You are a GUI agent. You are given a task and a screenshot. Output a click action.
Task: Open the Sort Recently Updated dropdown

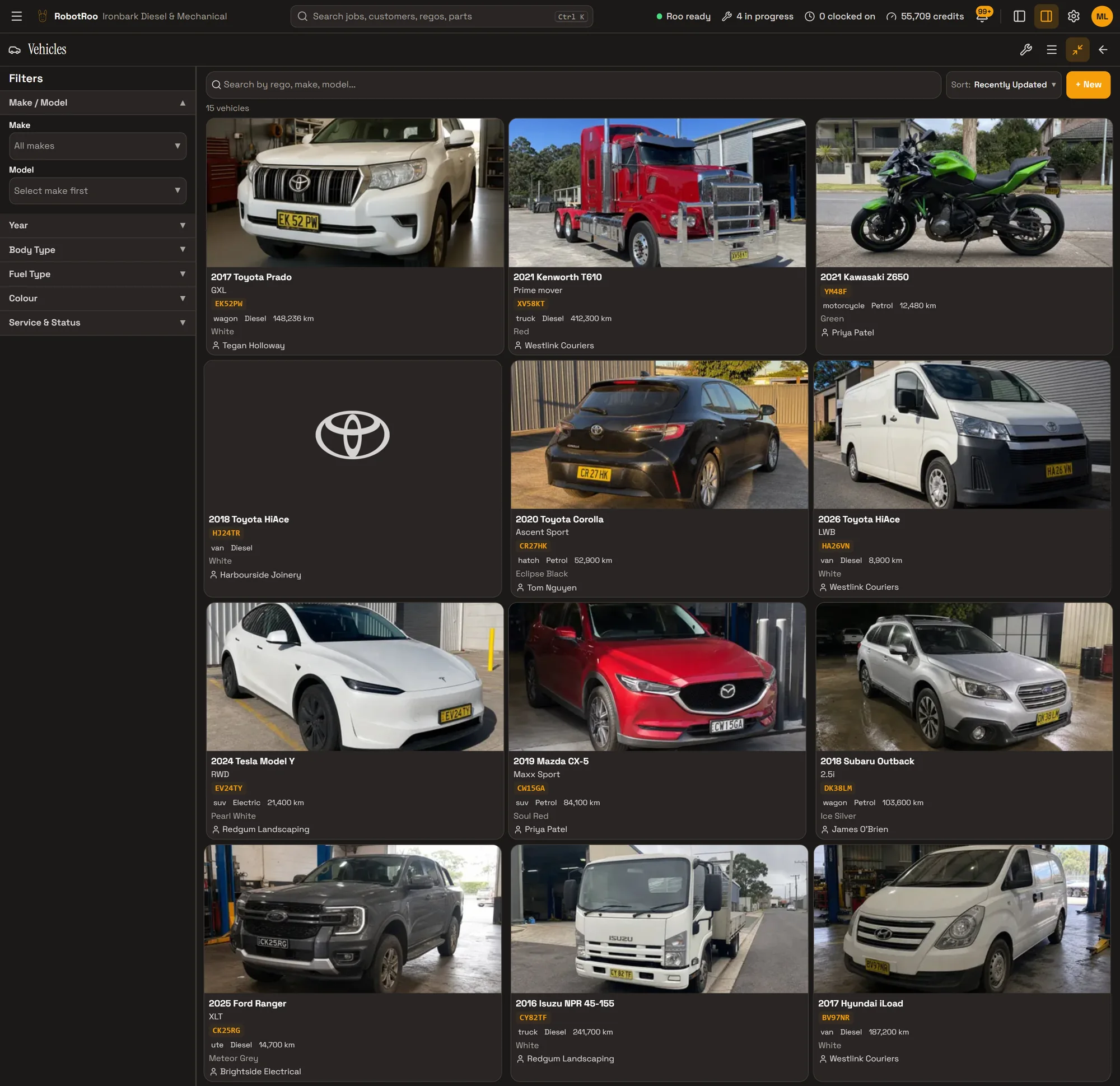(x=1003, y=85)
